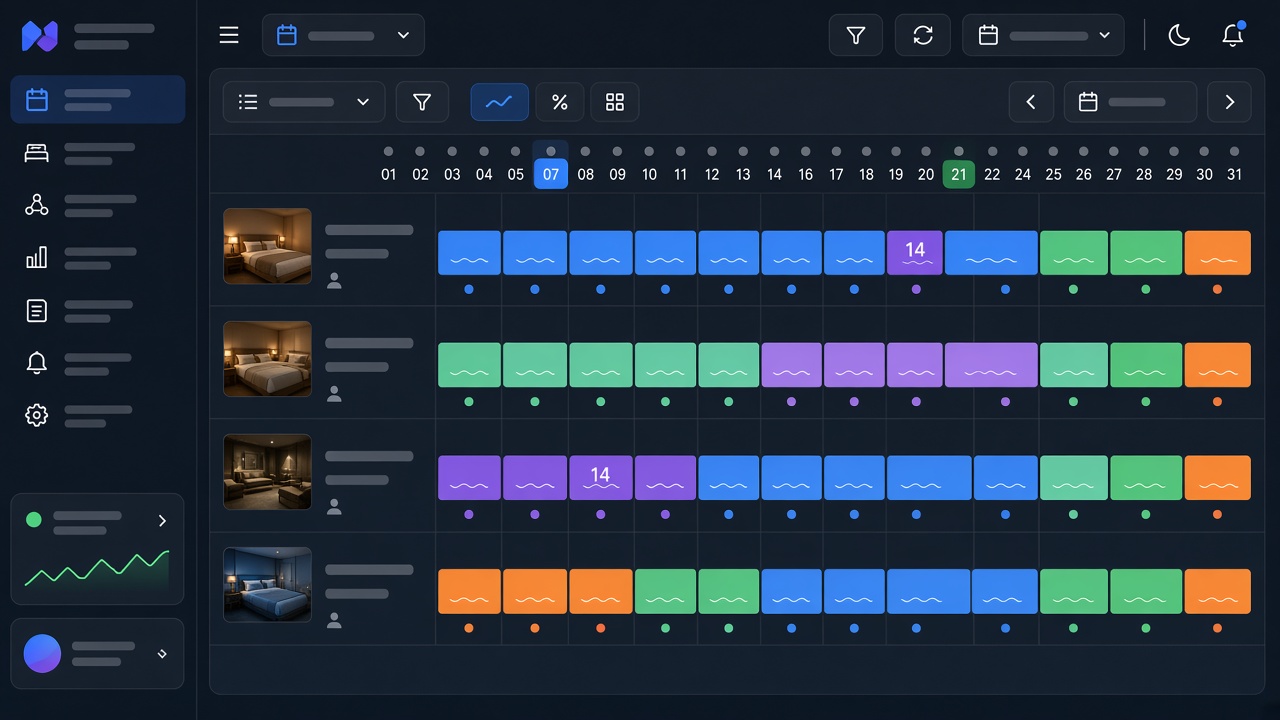The image size is (1280, 720).
Task: Open first room bedroom thumbnail
Action: (x=267, y=246)
